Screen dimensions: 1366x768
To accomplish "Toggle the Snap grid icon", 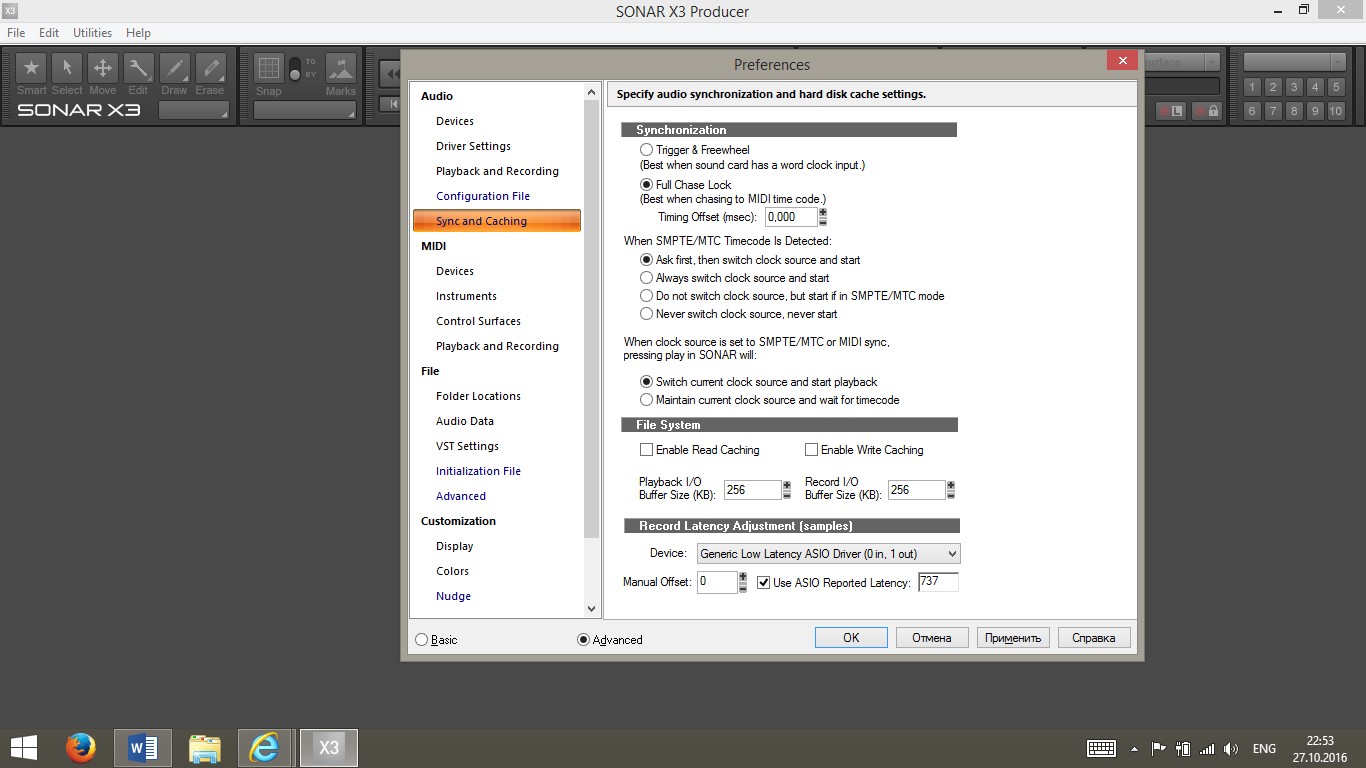I will 268,68.
